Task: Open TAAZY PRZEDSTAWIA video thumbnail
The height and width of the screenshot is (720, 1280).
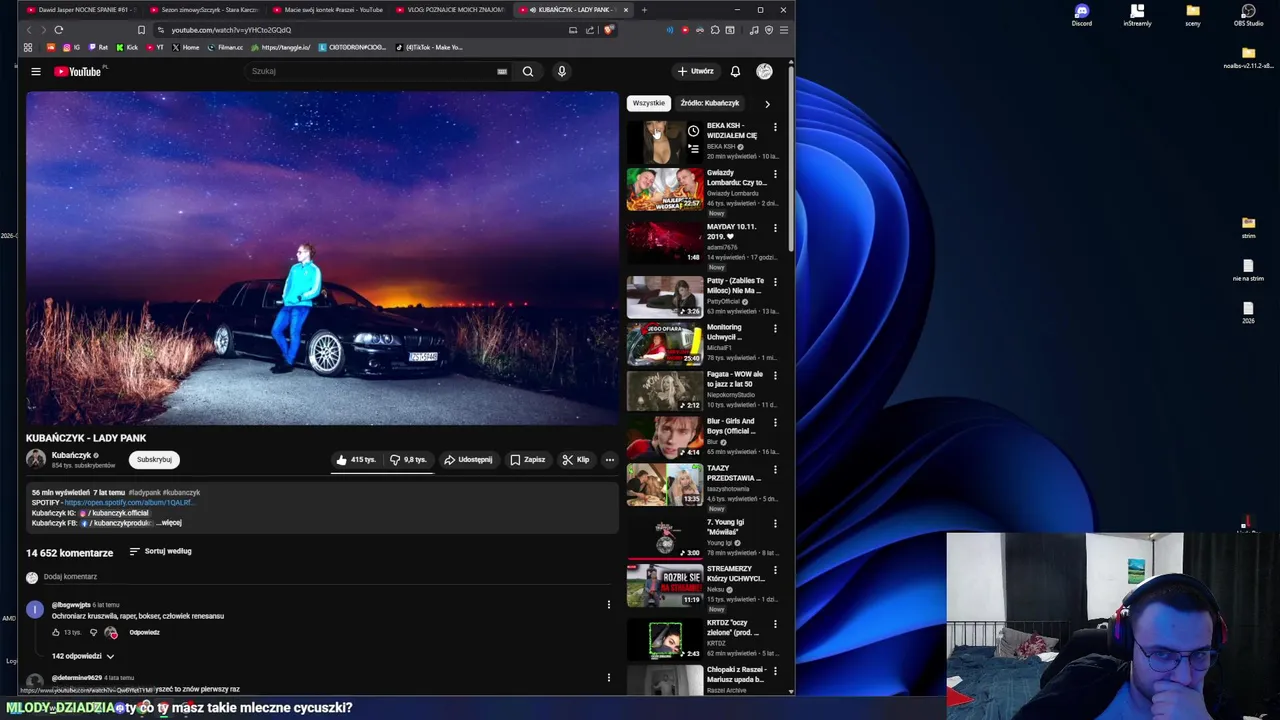Action: click(x=665, y=484)
